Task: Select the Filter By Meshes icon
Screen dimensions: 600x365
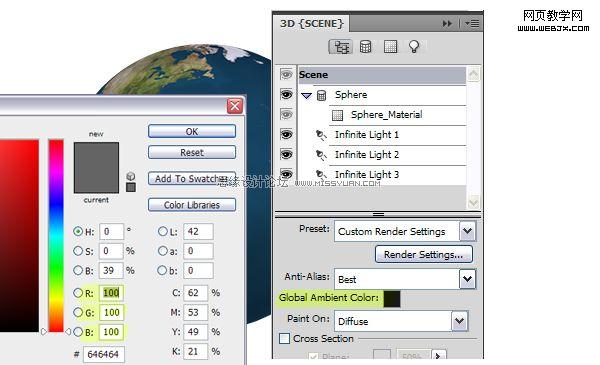Action: pyautogui.click(x=365, y=47)
